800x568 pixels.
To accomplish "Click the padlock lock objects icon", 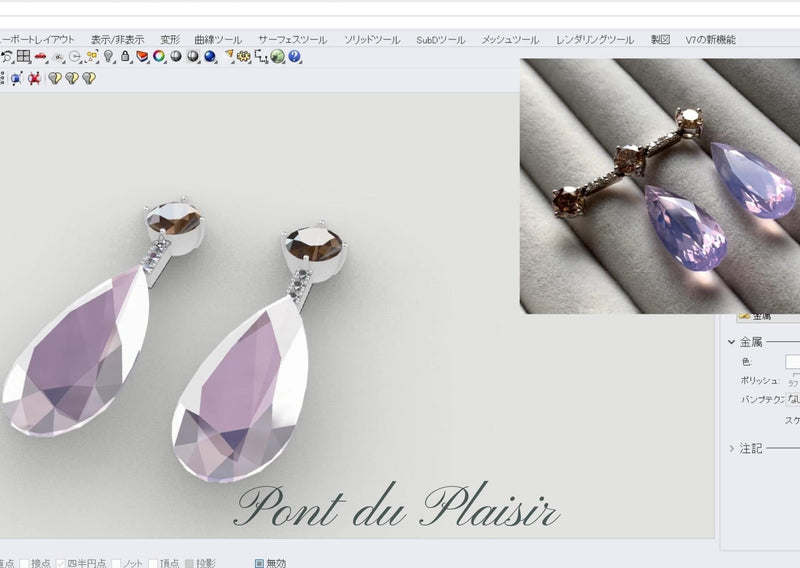I will pyautogui.click(x=126, y=56).
